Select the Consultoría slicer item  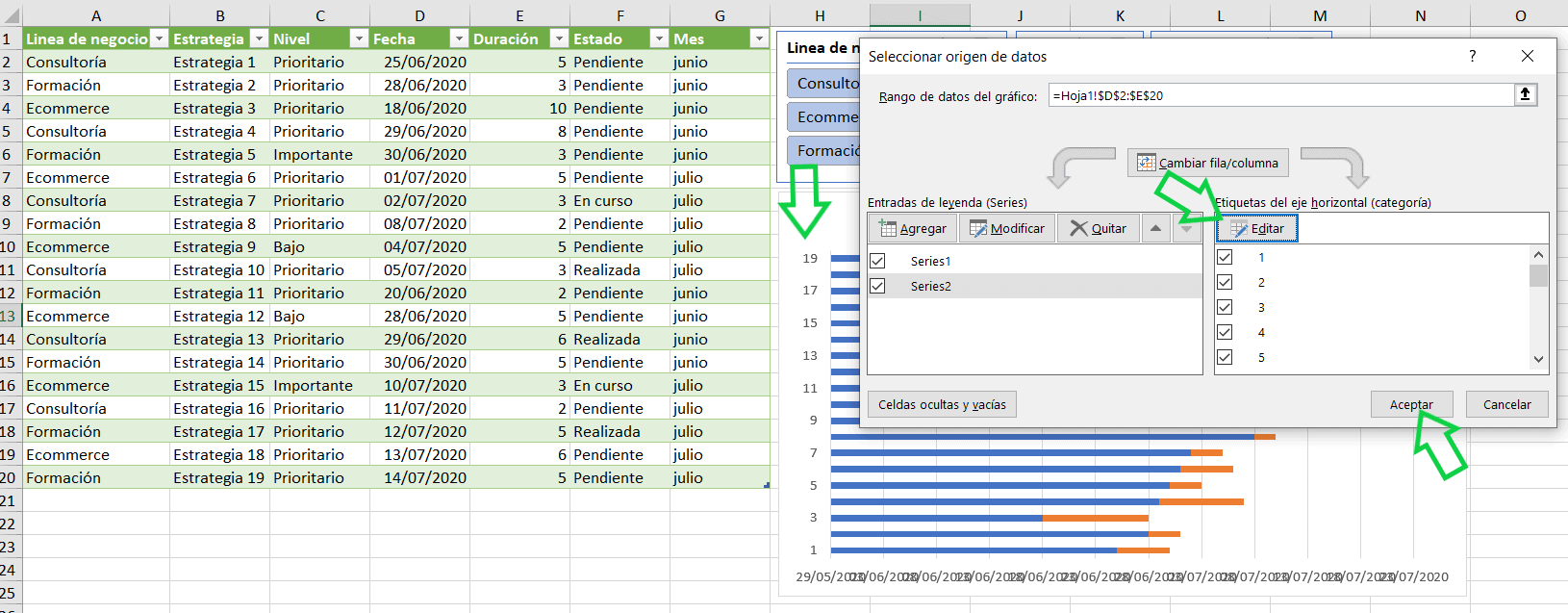823,83
